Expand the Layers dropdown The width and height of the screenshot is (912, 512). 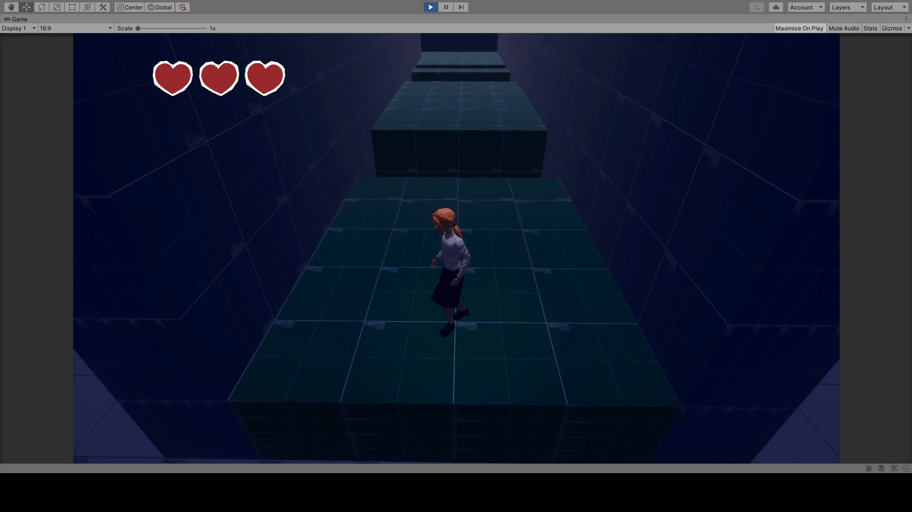click(848, 7)
